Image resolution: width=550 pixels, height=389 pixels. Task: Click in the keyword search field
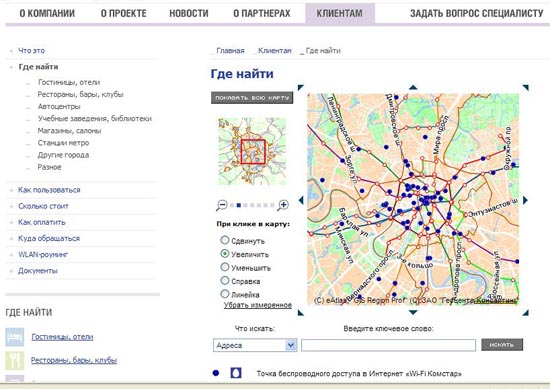(388, 345)
